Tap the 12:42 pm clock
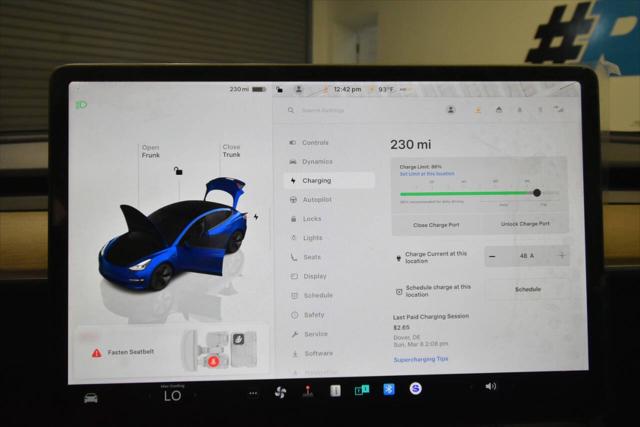640x427 pixels. coord(347,89)
